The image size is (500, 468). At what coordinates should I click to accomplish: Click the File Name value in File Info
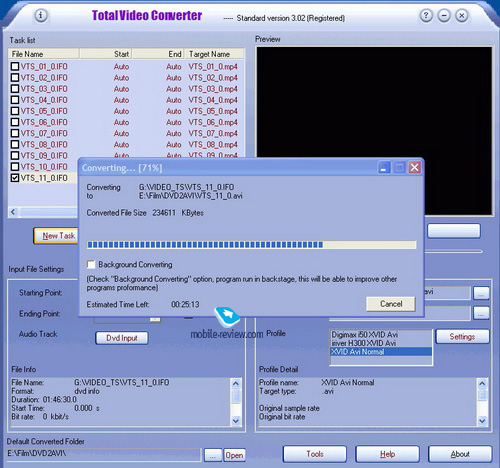(x=122, y=382)
